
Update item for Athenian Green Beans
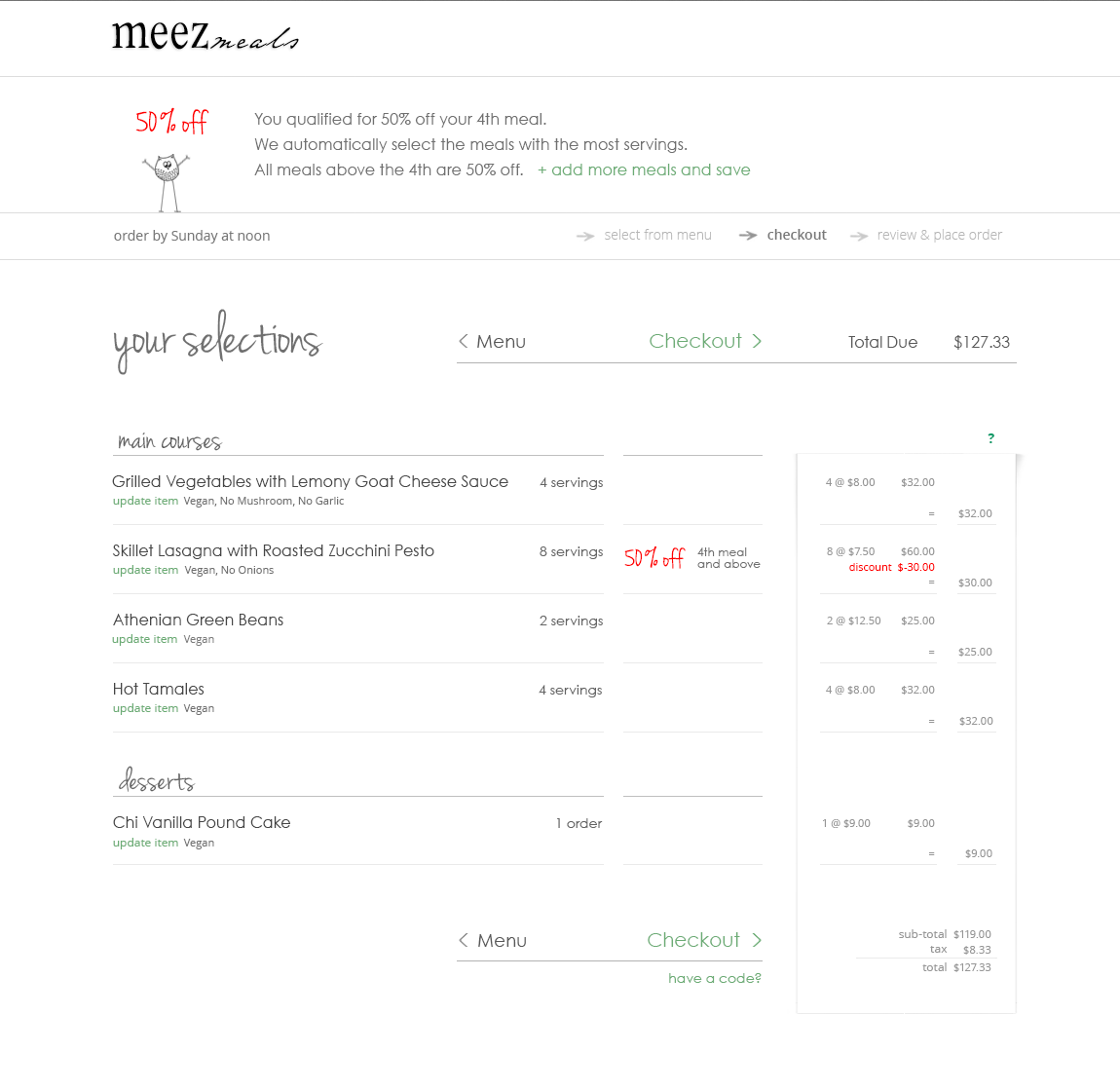(145, 639)
